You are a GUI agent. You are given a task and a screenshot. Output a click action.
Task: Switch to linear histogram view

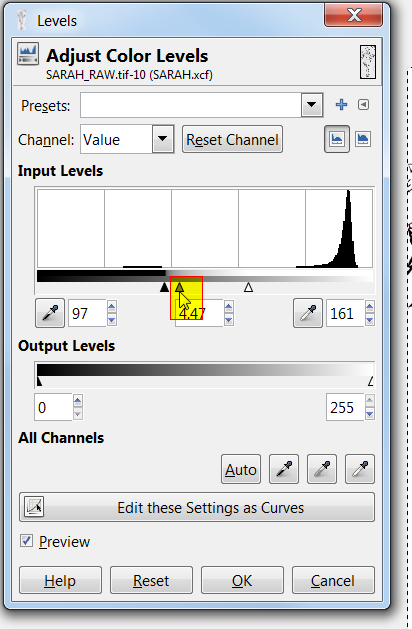(x=337, y=139)
